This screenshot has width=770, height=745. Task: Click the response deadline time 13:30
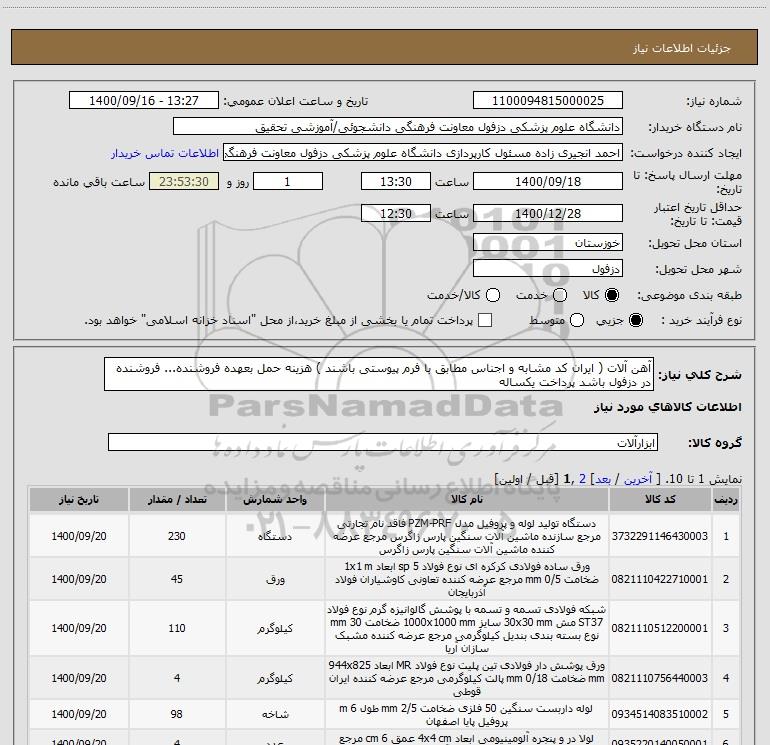point(396,181)
